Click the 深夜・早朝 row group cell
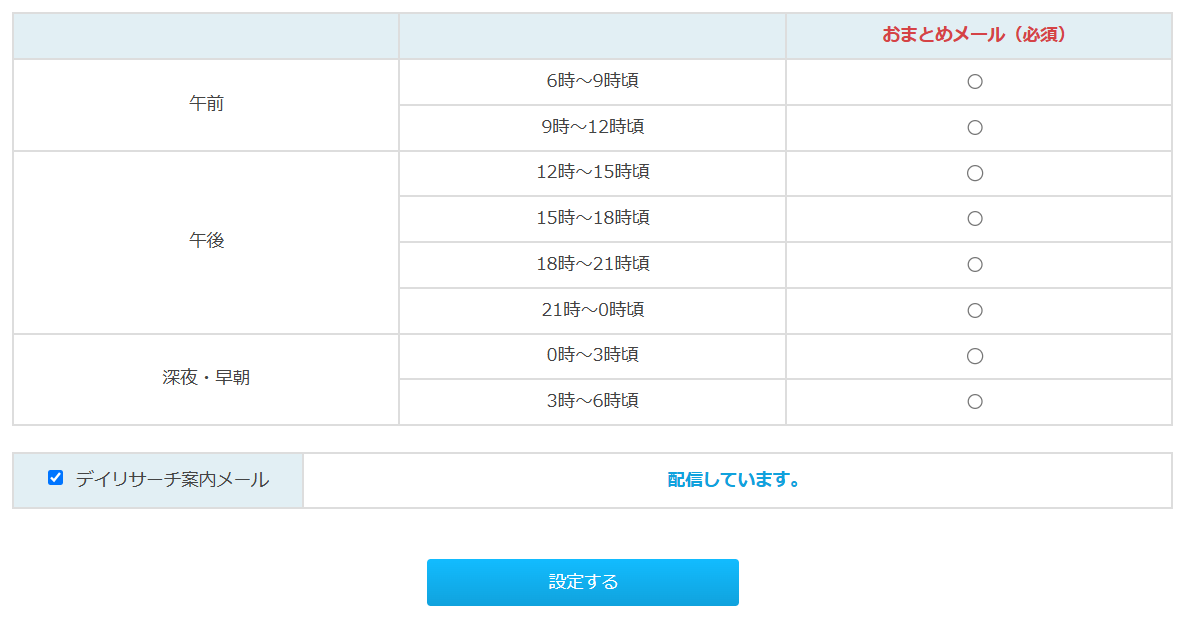The width and height of the screenshot is (1182, 618). (206, 378)
